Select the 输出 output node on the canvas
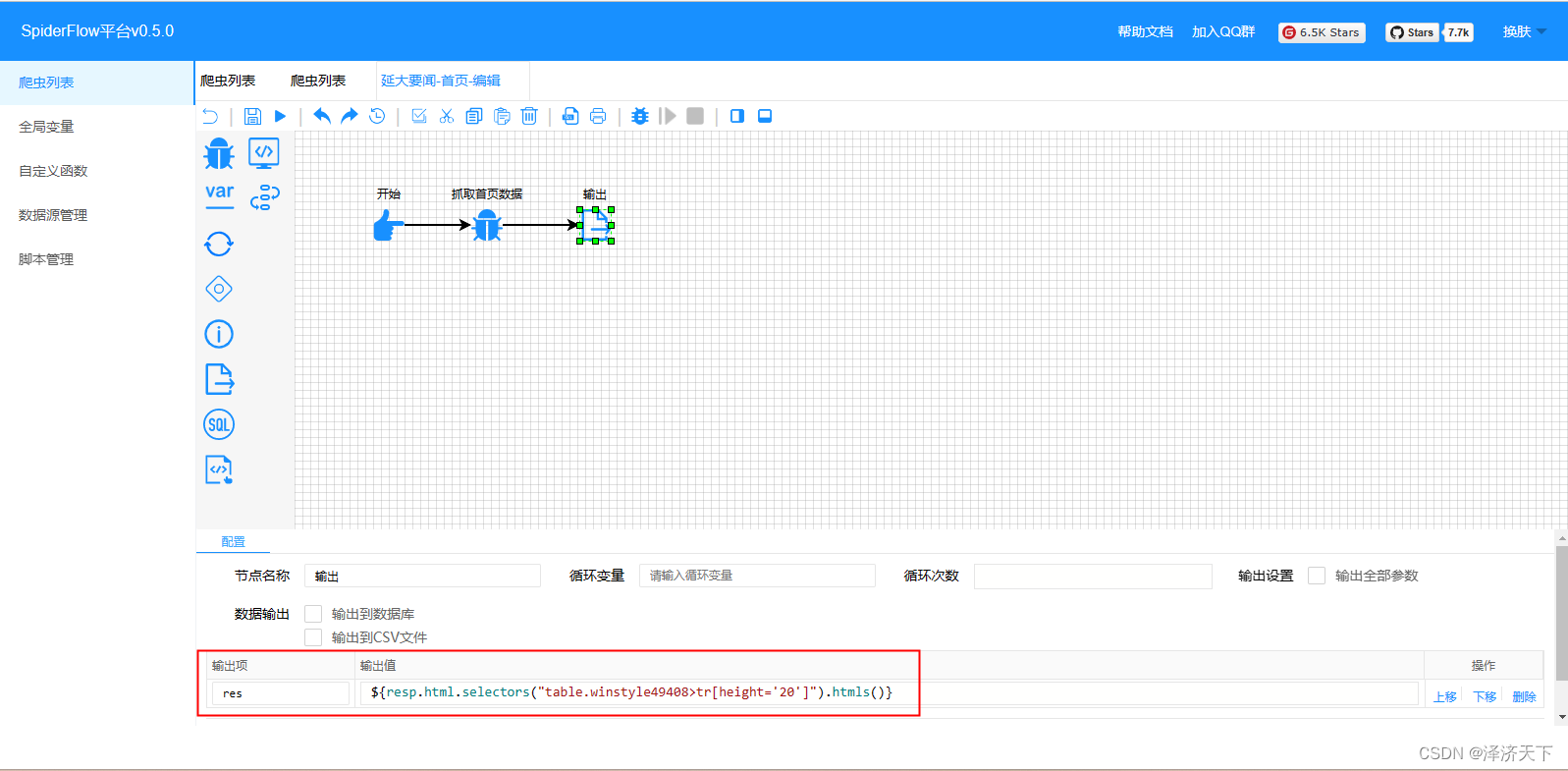This screenshot has width=1568, height=771. 595,225
